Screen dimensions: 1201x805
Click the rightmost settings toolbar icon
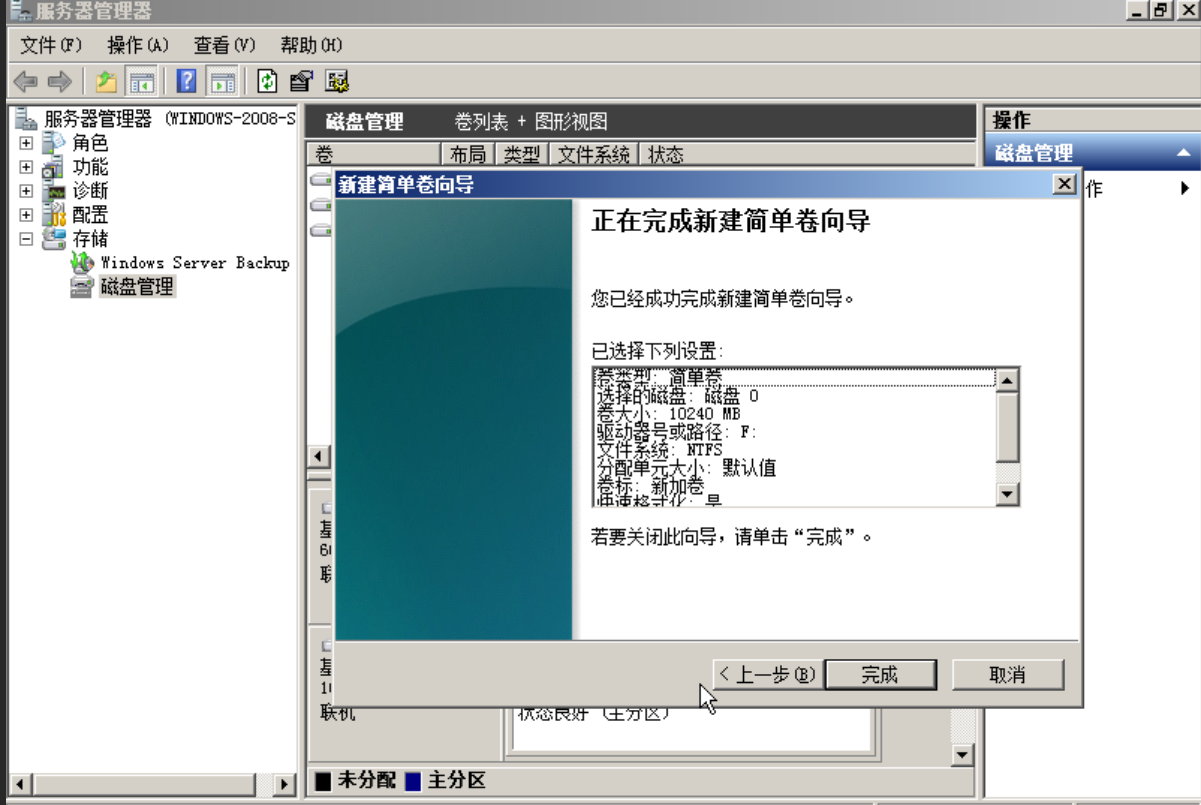point(336,82)
